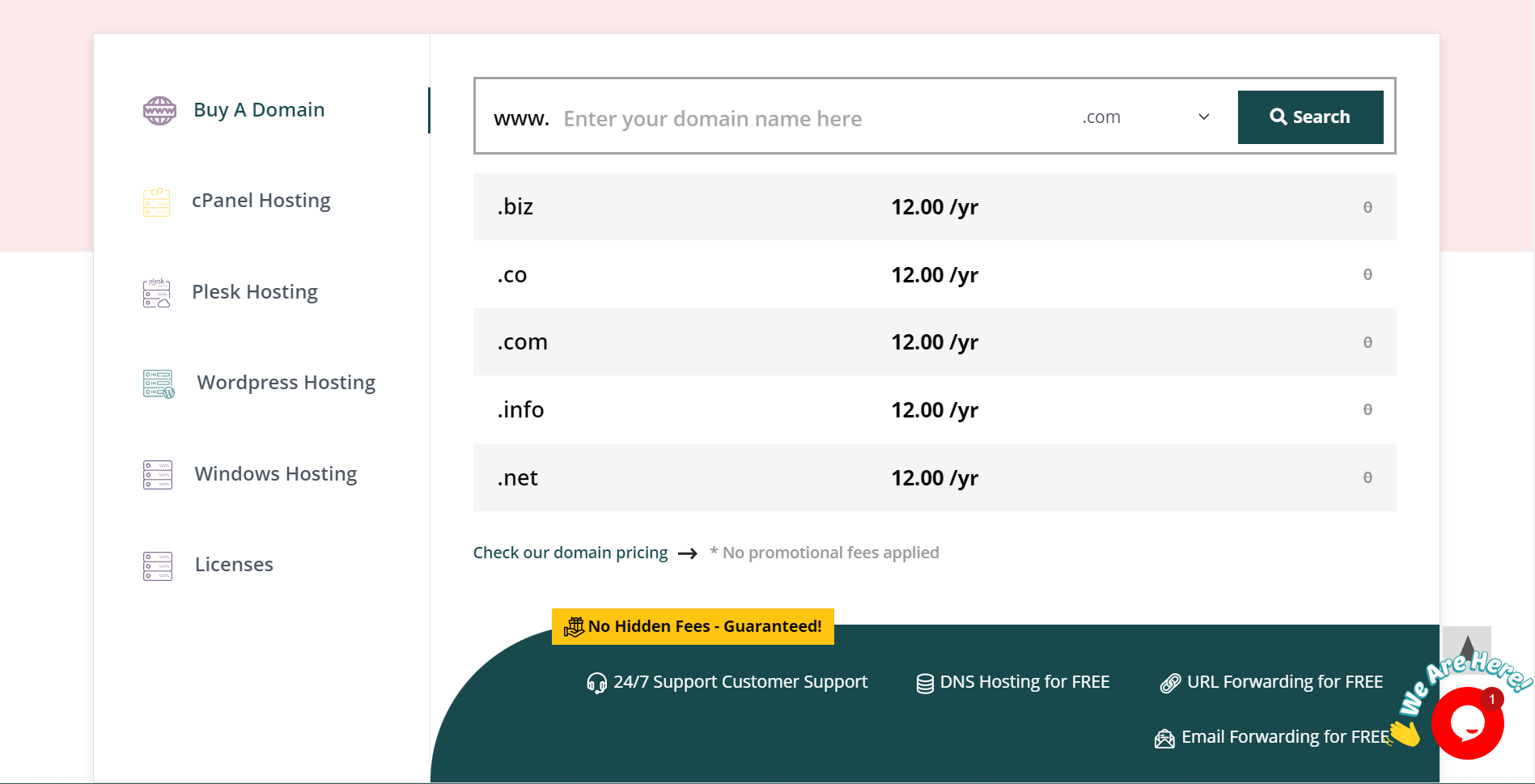
Task: Select the .biz domain pricing row
Action: (x=934, y=207)
